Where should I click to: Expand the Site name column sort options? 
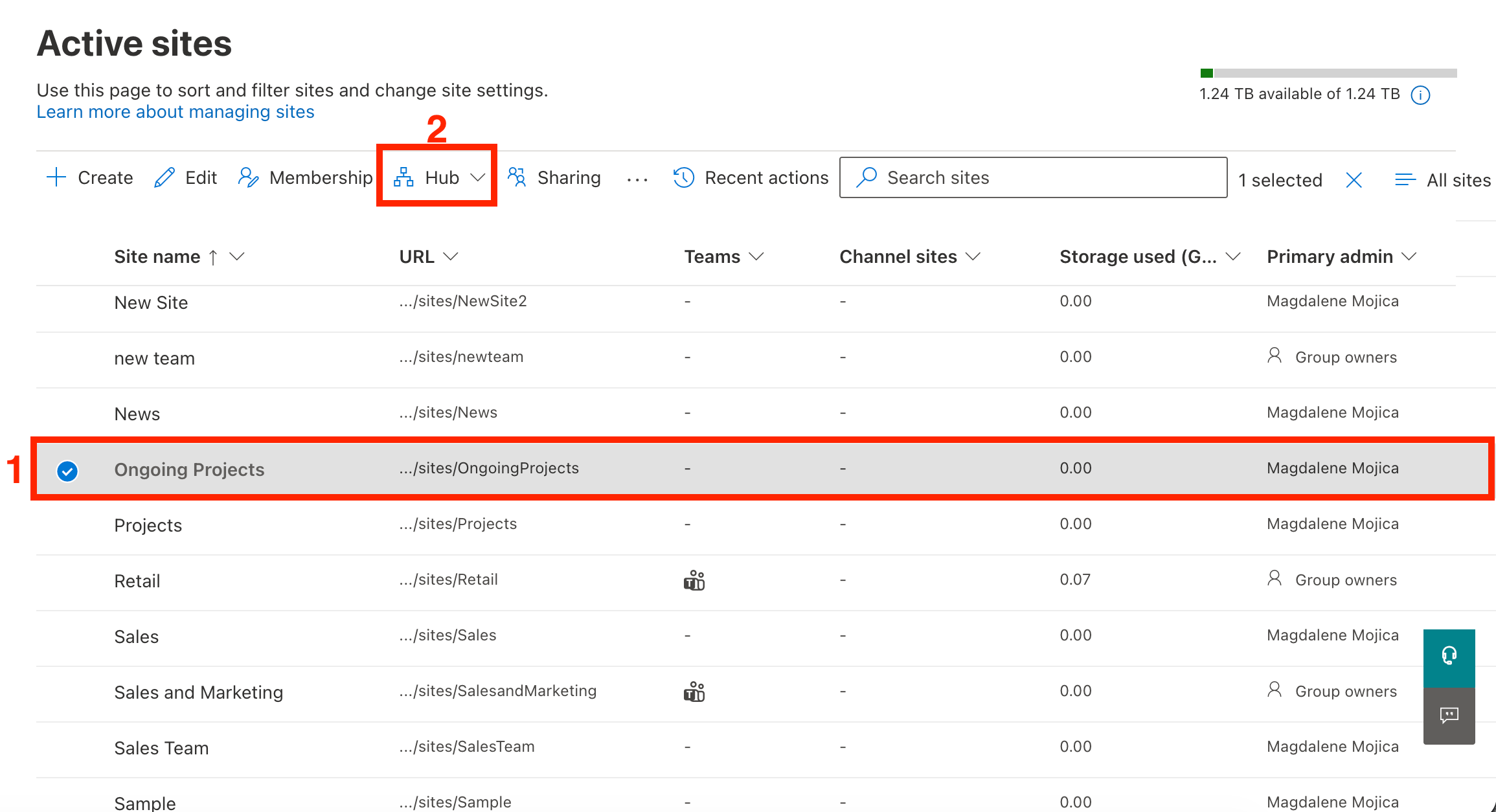(x=238, y=256)
